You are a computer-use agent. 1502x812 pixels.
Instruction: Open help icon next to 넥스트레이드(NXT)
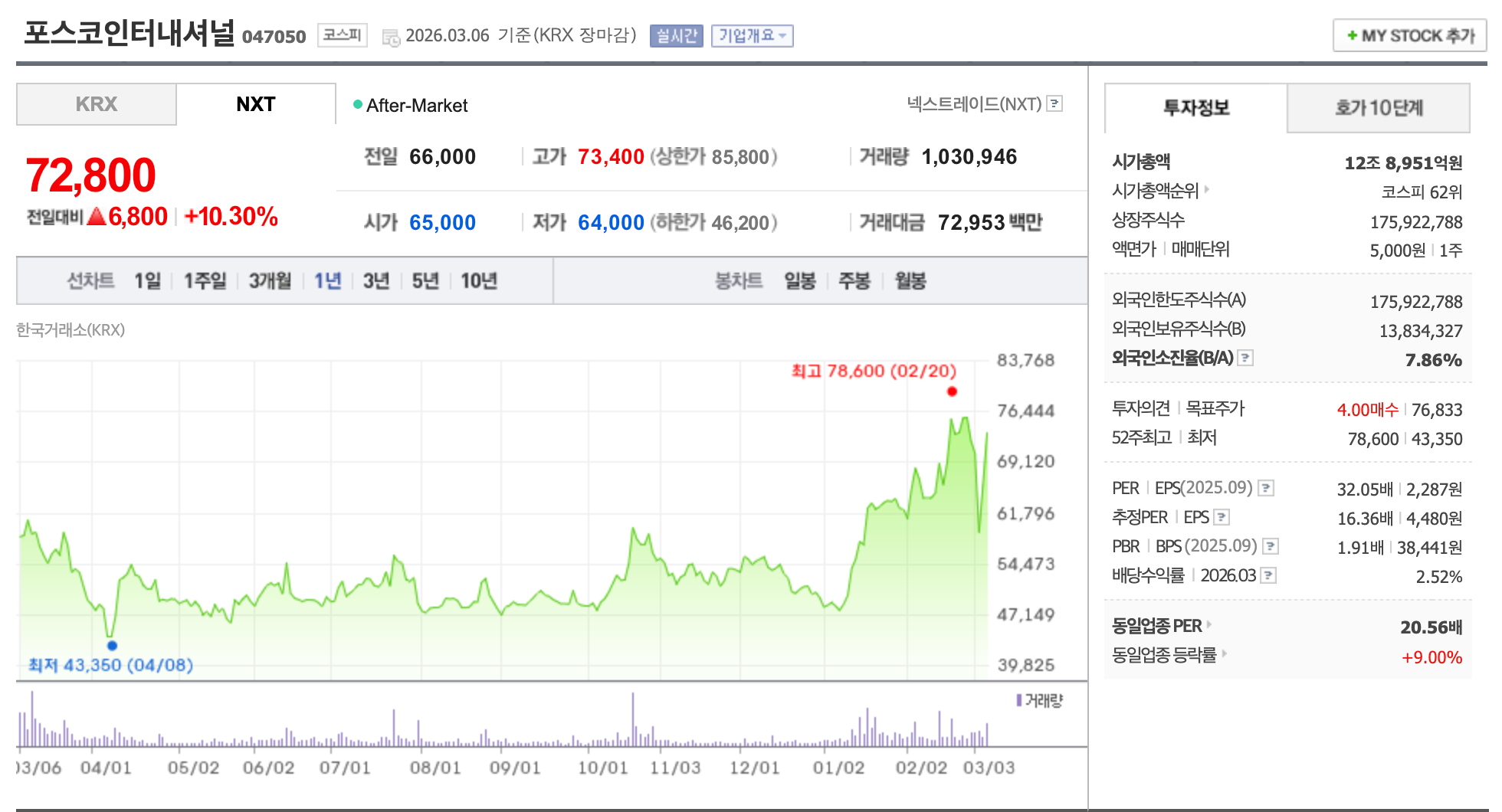point(1054,103)
